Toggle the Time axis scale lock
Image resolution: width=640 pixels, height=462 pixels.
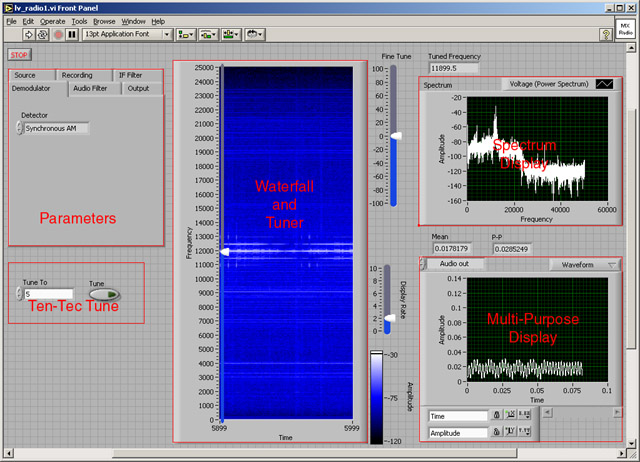tap(497, 415)
